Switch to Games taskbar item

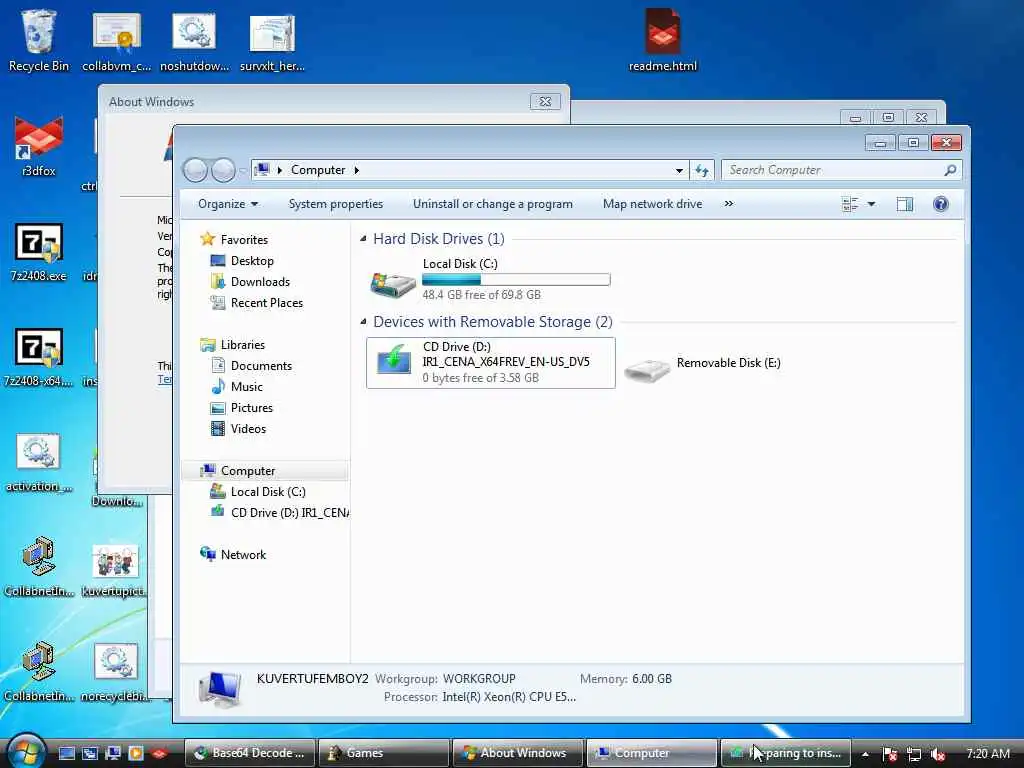coord(384,753)
